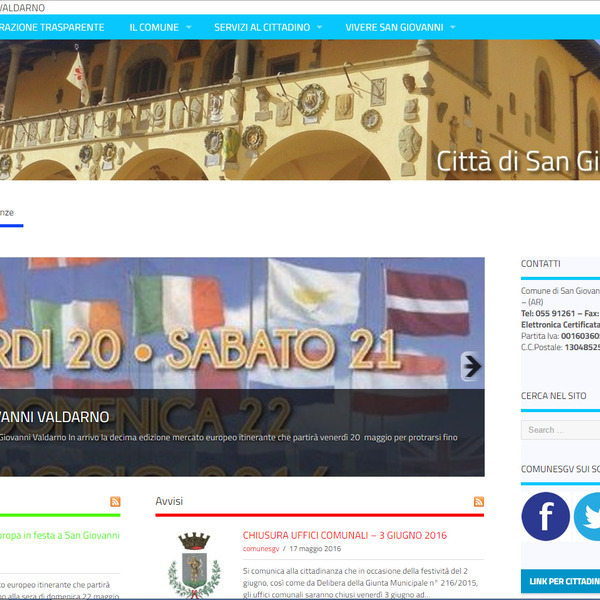Click the 17 maggio 2016 date text
This screenshot has width=600, height=600.
(x=315, y=549)
